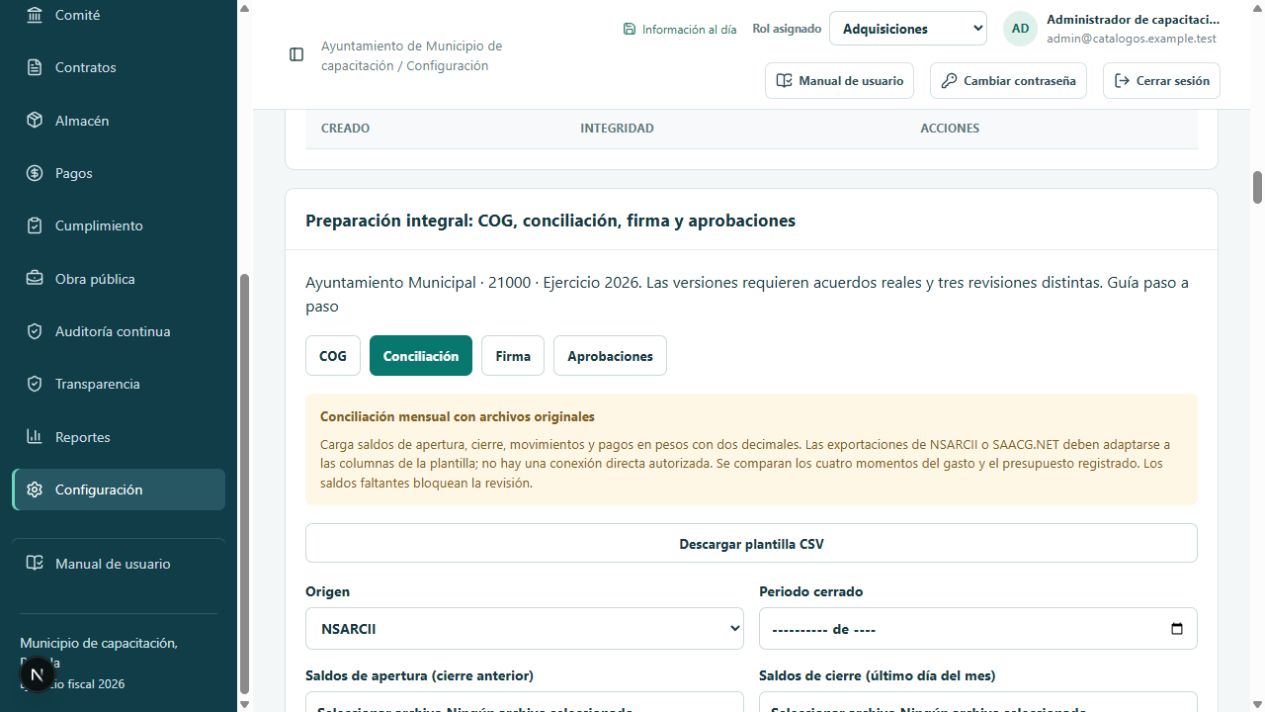Click the Pagos dollar-sign icon

click(x=35, y=173)
